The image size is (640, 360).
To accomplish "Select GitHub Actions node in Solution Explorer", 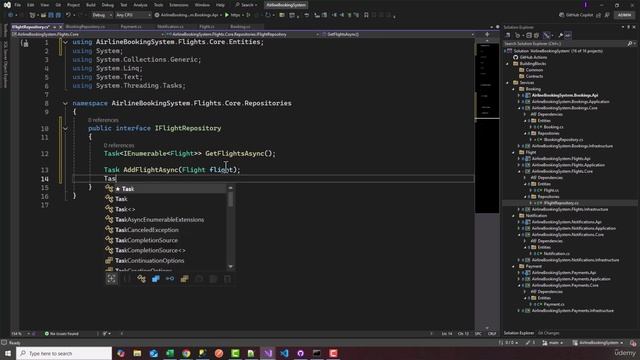I will pos(533,58).
